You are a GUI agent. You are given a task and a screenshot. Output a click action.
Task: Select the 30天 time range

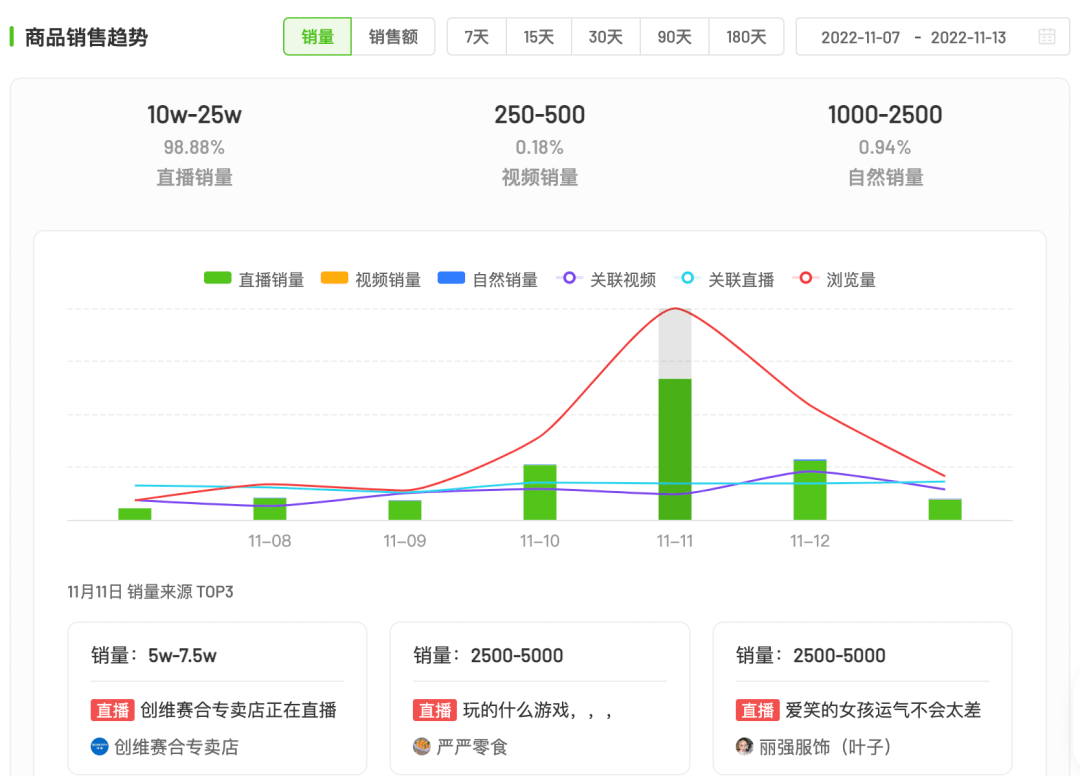point(605,36)
